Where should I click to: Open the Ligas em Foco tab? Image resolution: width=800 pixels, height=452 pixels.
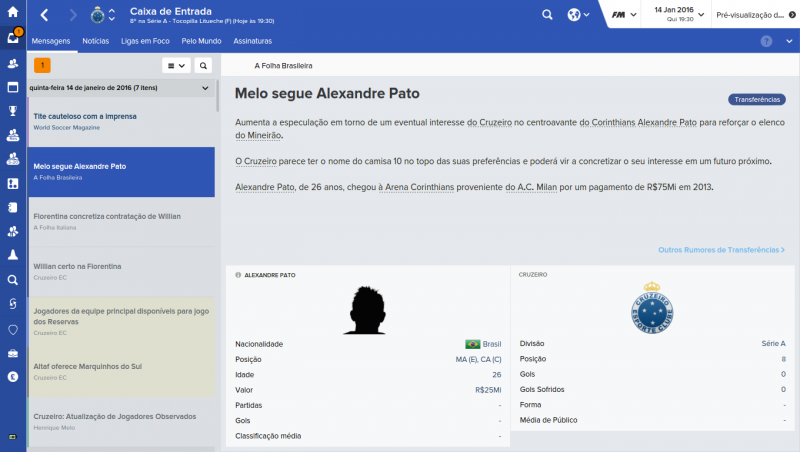(x=147, y=41)
